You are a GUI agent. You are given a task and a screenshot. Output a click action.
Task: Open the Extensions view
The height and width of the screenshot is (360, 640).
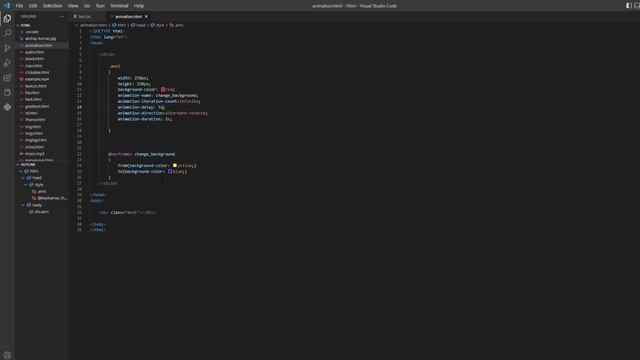tap(7, 78)
